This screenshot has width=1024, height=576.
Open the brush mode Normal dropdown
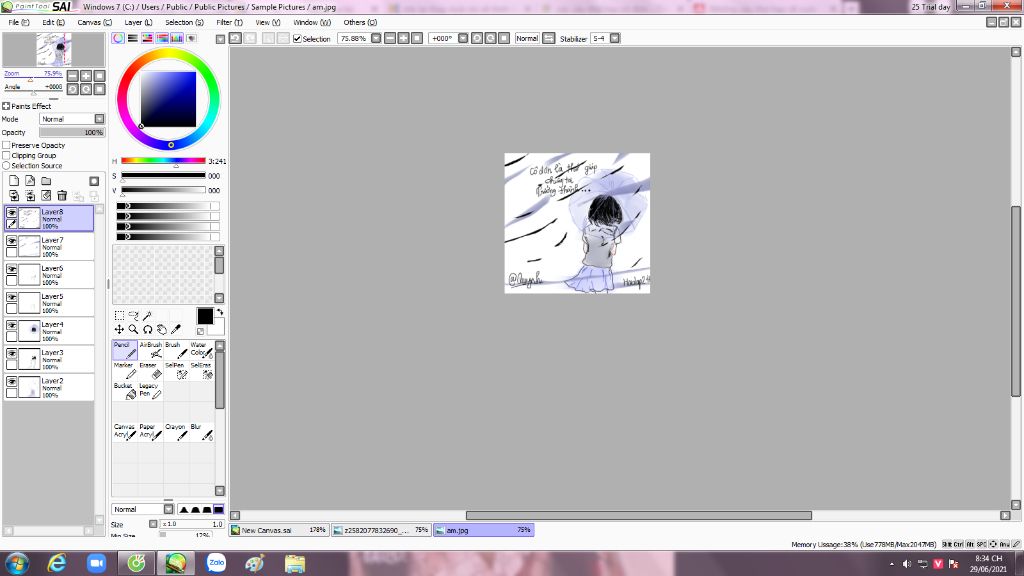click(x=142, y=509)
